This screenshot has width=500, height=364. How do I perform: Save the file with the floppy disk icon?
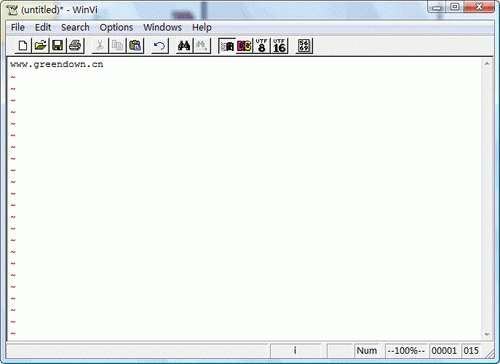(58, 46)
